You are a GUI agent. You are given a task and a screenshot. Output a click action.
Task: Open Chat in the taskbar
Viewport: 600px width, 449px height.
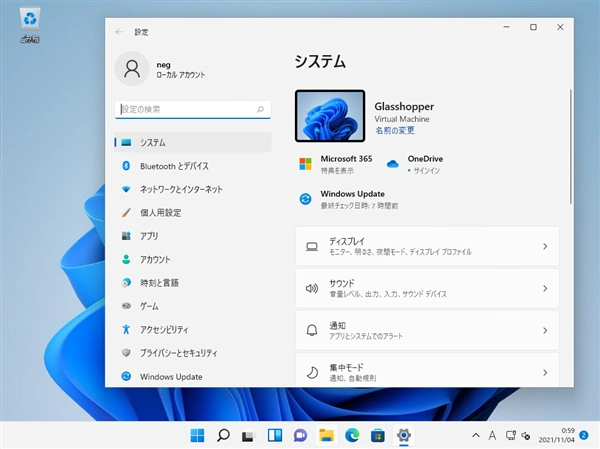(x=300, y=436)
